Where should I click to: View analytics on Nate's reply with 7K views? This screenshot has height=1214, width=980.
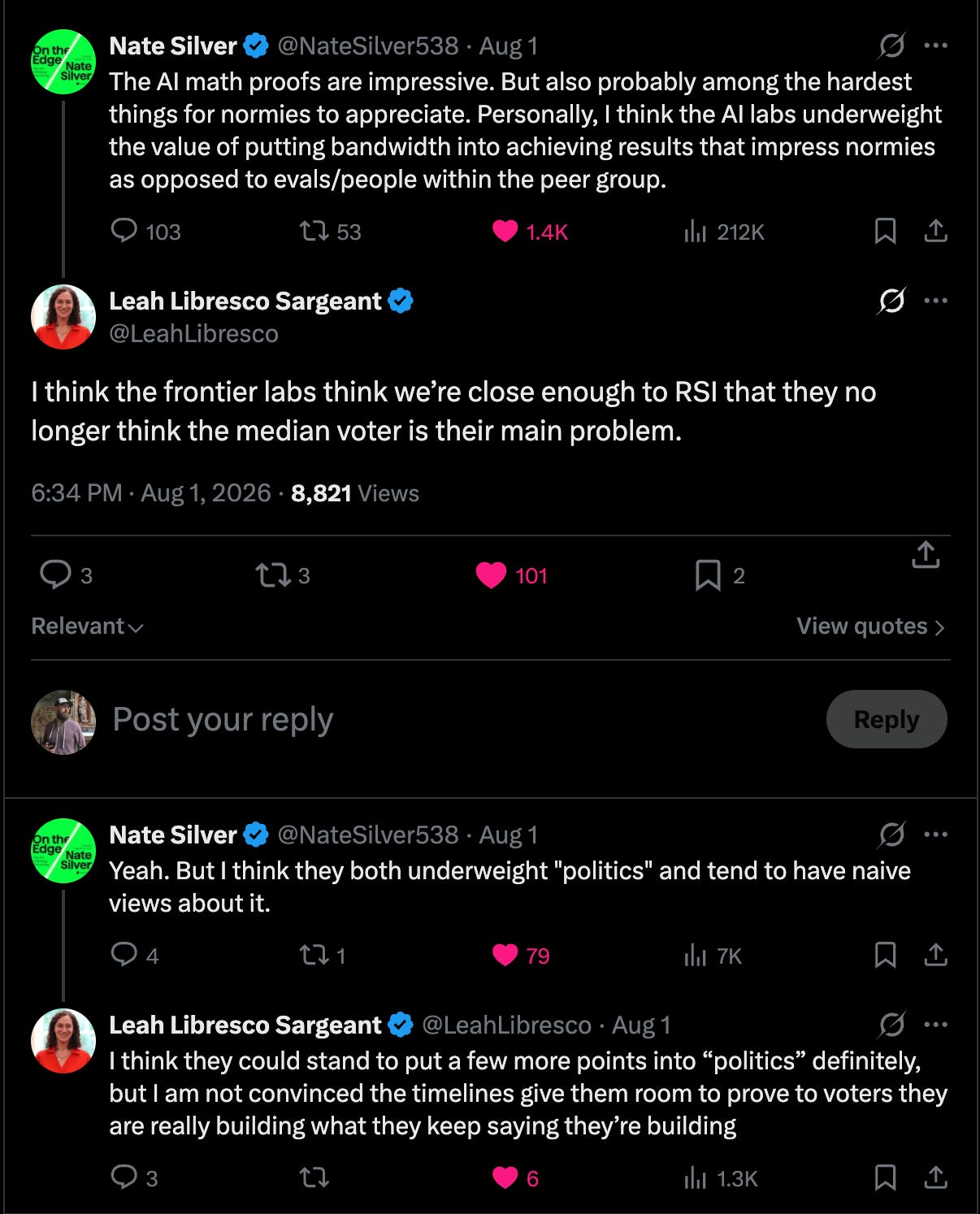[x=713, y=956]
